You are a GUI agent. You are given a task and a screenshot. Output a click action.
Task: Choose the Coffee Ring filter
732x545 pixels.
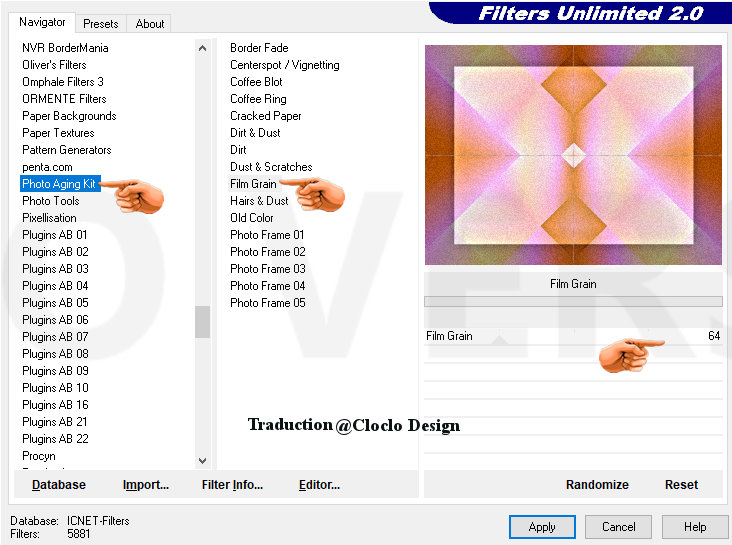click(x=258, y=99)
